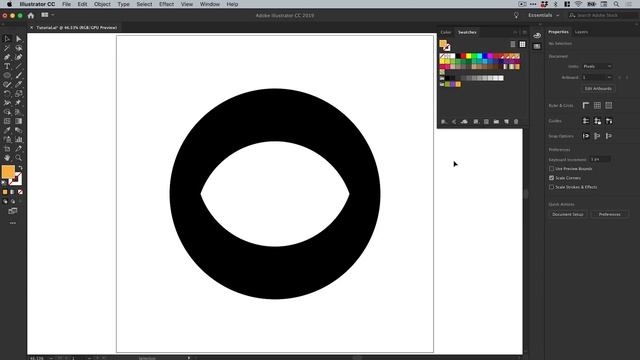Image resolution: width=640 pixels, height=360 pixels.
Task: Choose the Line Segment tool
Action: pyautogui.click(x=18, y=66)
